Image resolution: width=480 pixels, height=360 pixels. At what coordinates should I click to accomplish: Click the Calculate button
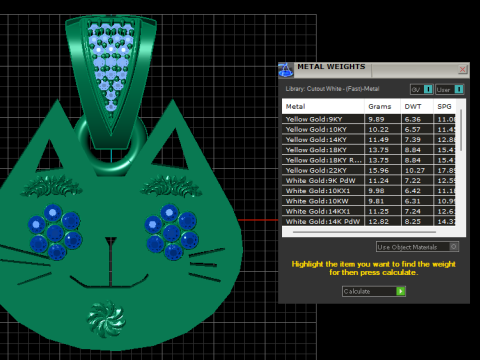pos(374,291)
